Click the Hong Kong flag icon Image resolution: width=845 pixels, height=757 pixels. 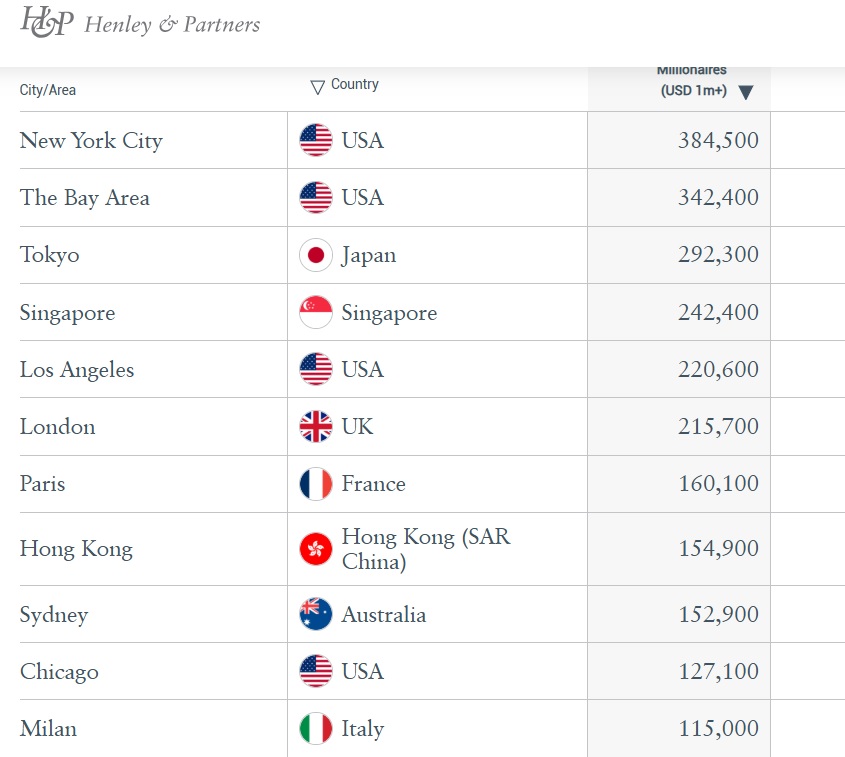point(316,549)
